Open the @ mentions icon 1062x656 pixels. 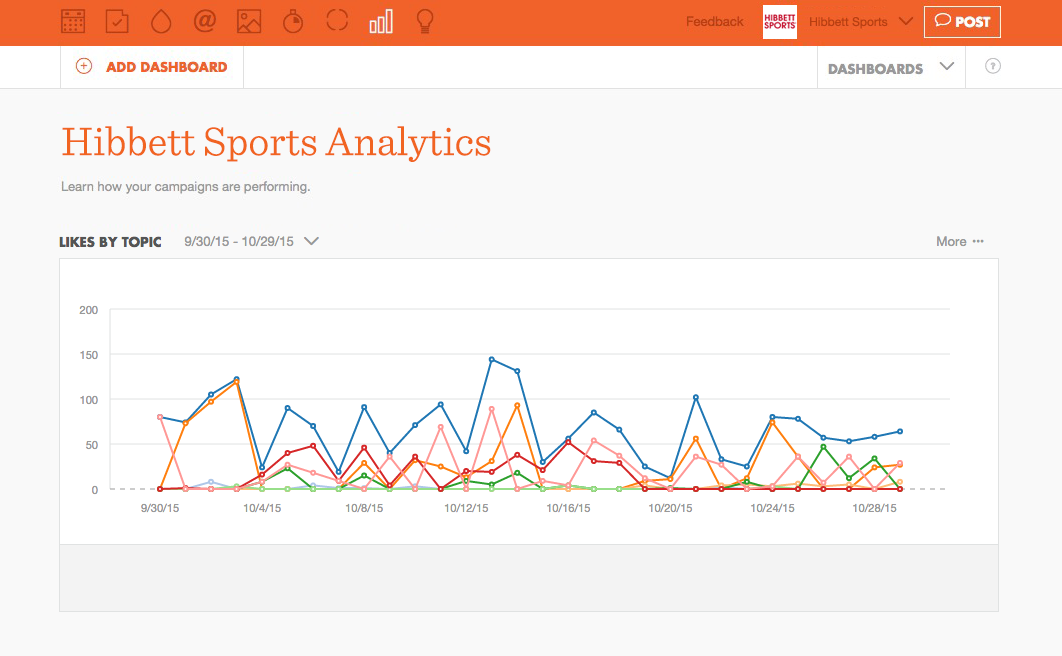tap(205, 21)
